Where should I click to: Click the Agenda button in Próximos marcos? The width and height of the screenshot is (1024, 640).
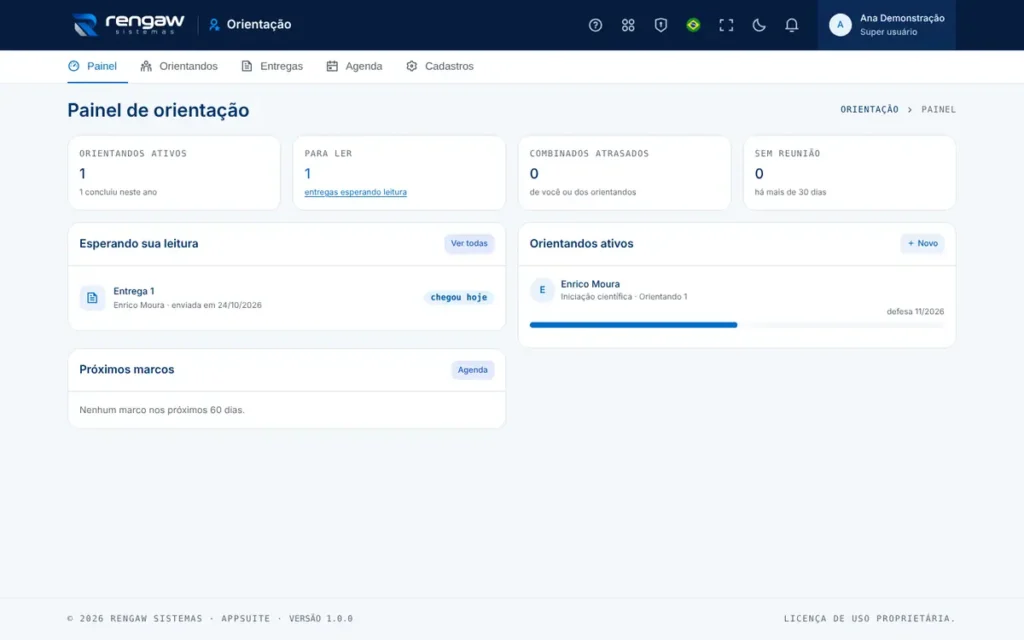[472, 370]
